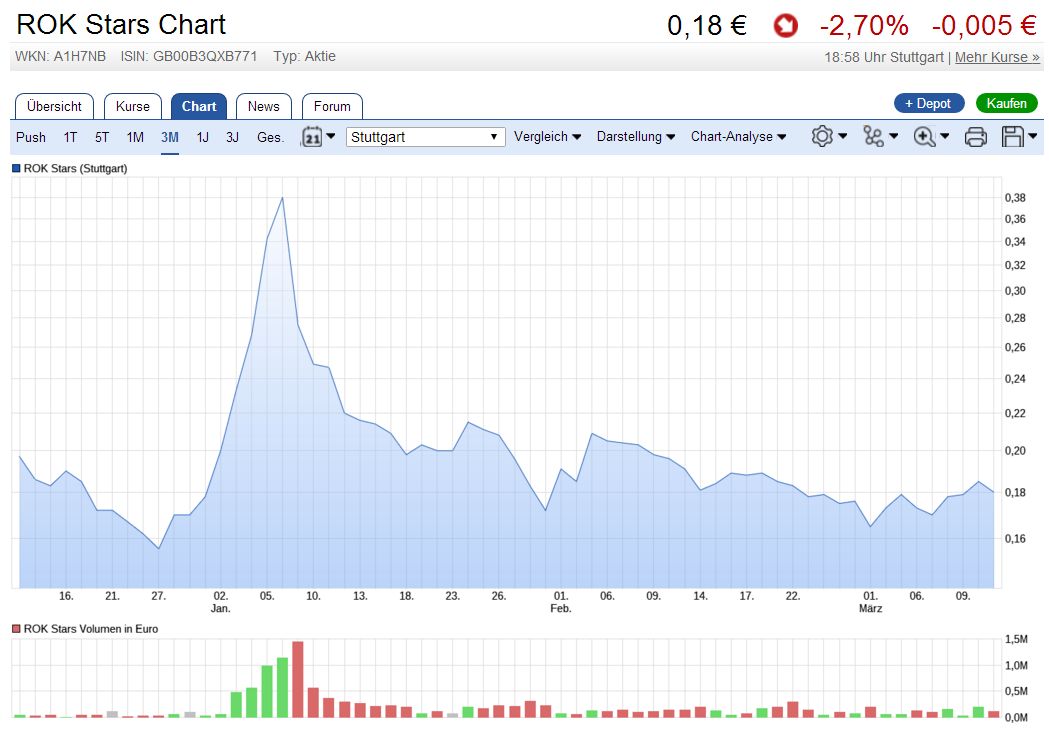Enable Push live chart mode
Image resolution: width=1049 pixels, height=732 pixels.
(x=31, y=137)
